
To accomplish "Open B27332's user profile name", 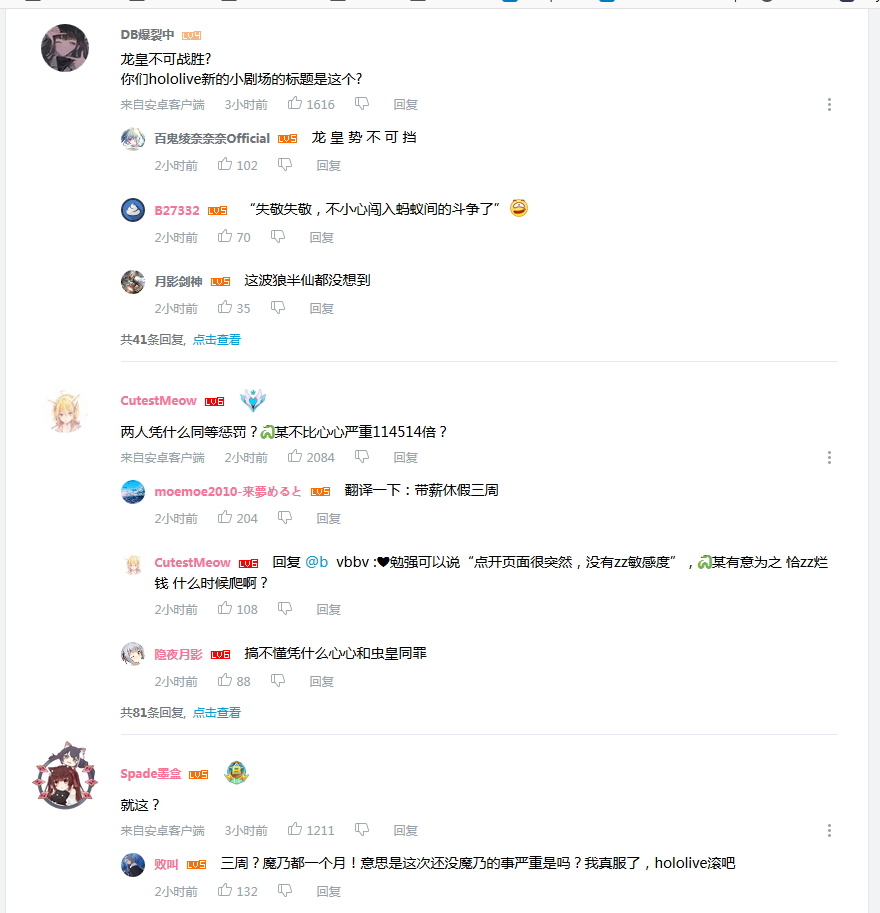I will pyautogui.click(x=177, y=210).
